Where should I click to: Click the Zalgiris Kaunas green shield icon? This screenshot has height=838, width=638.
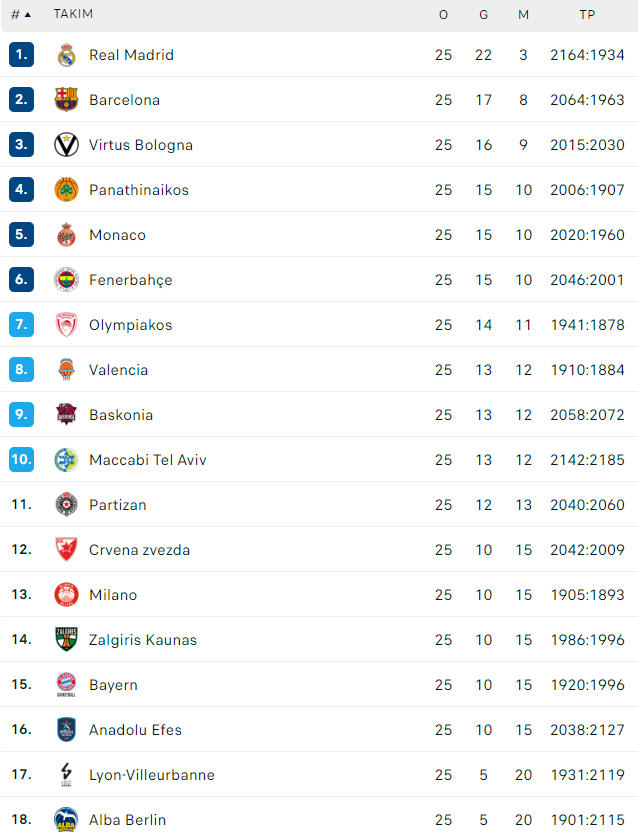(66, 639)
